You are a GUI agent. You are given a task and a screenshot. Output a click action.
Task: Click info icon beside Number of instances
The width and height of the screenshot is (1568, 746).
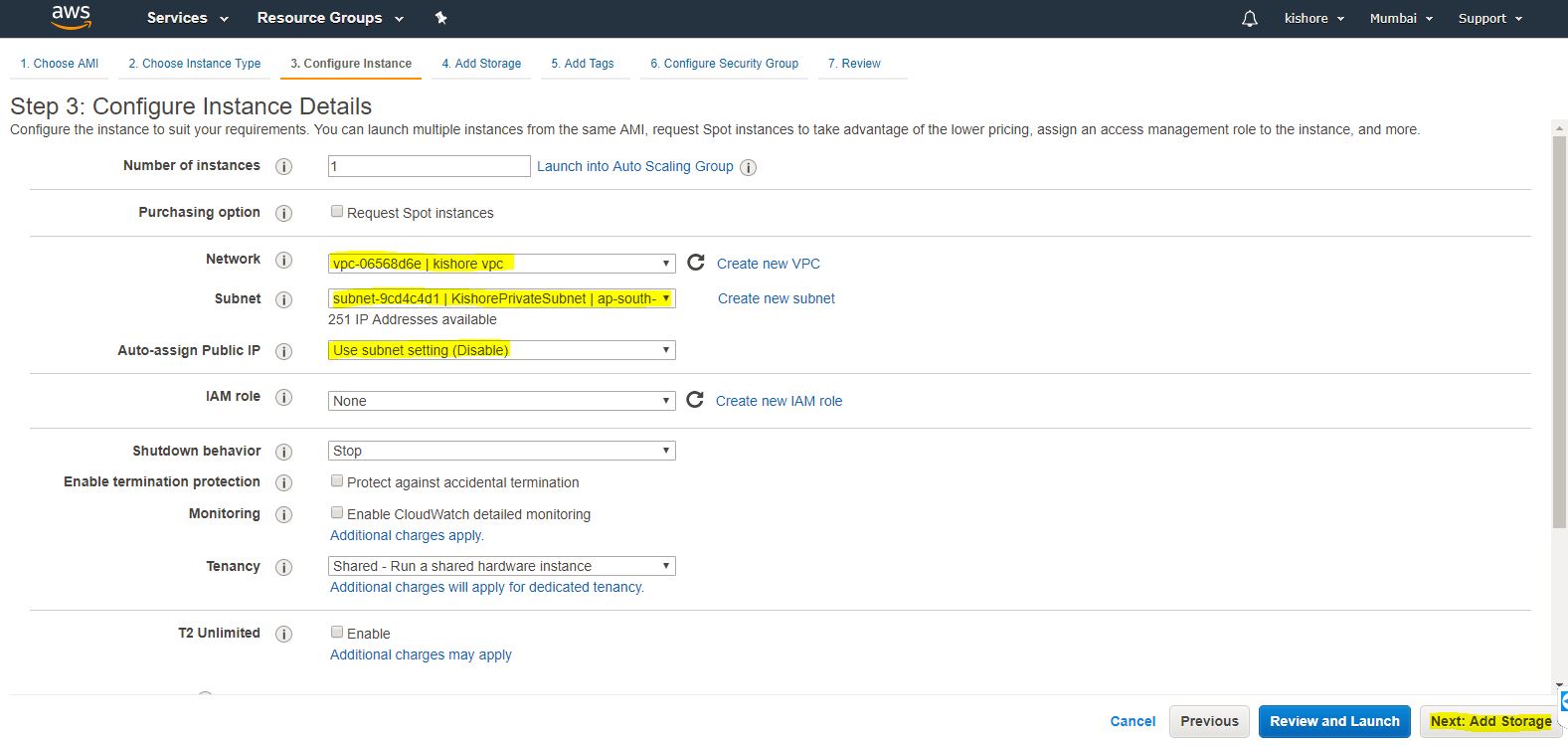pos(283,166)
